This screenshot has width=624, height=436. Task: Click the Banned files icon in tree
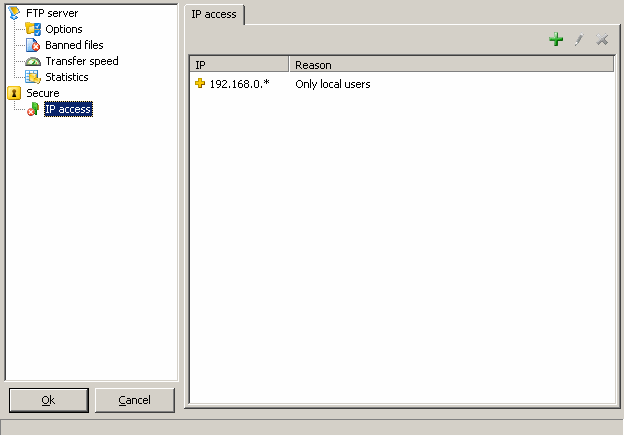(x=33, y=45)
